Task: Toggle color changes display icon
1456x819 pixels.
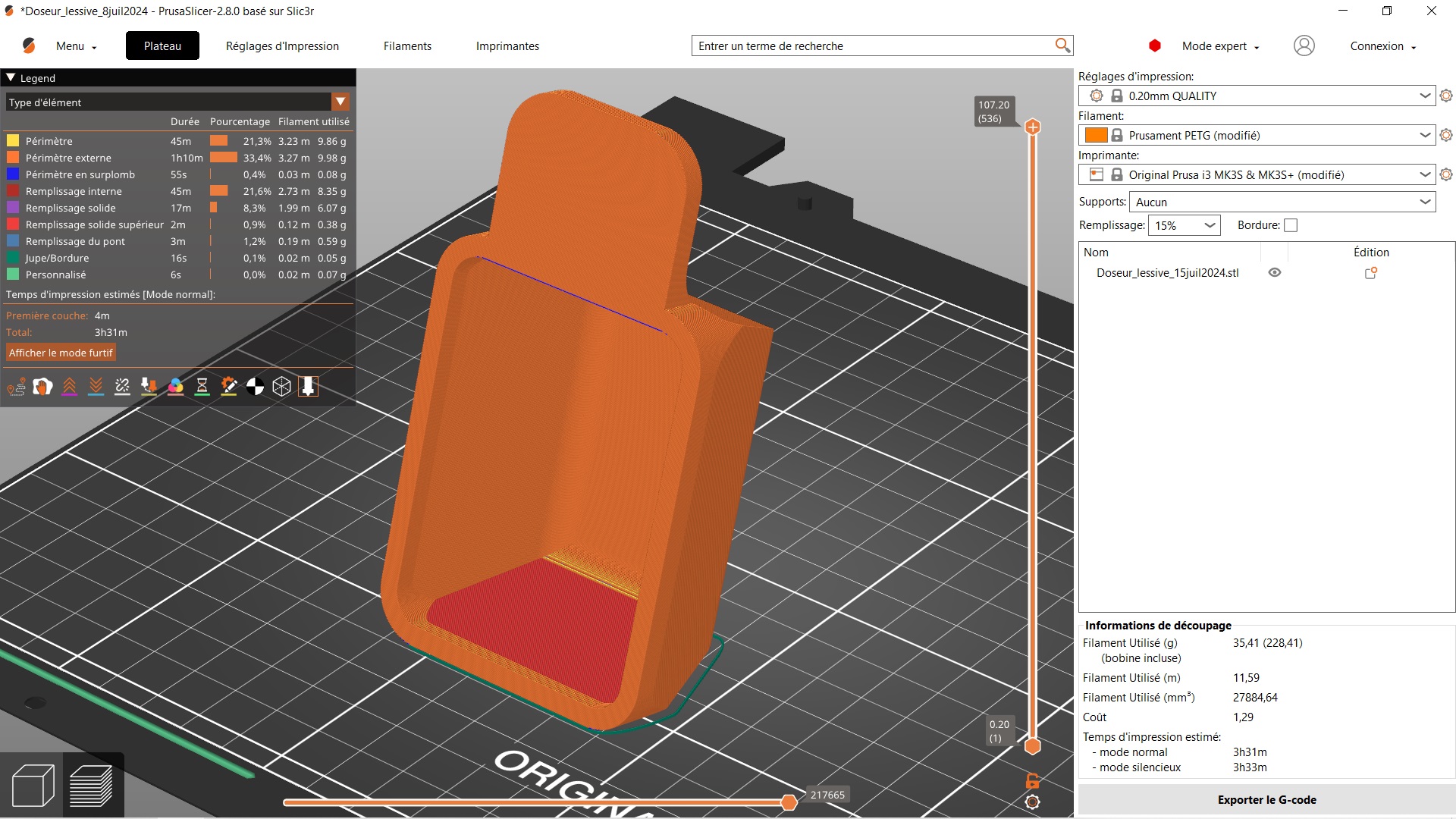Action: [x=175, y=387]
